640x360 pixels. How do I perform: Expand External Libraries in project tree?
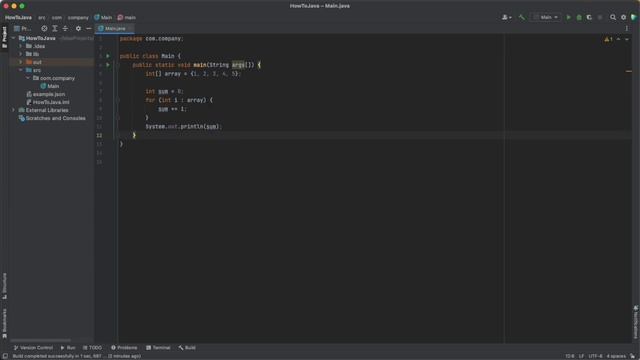point(13,110)
